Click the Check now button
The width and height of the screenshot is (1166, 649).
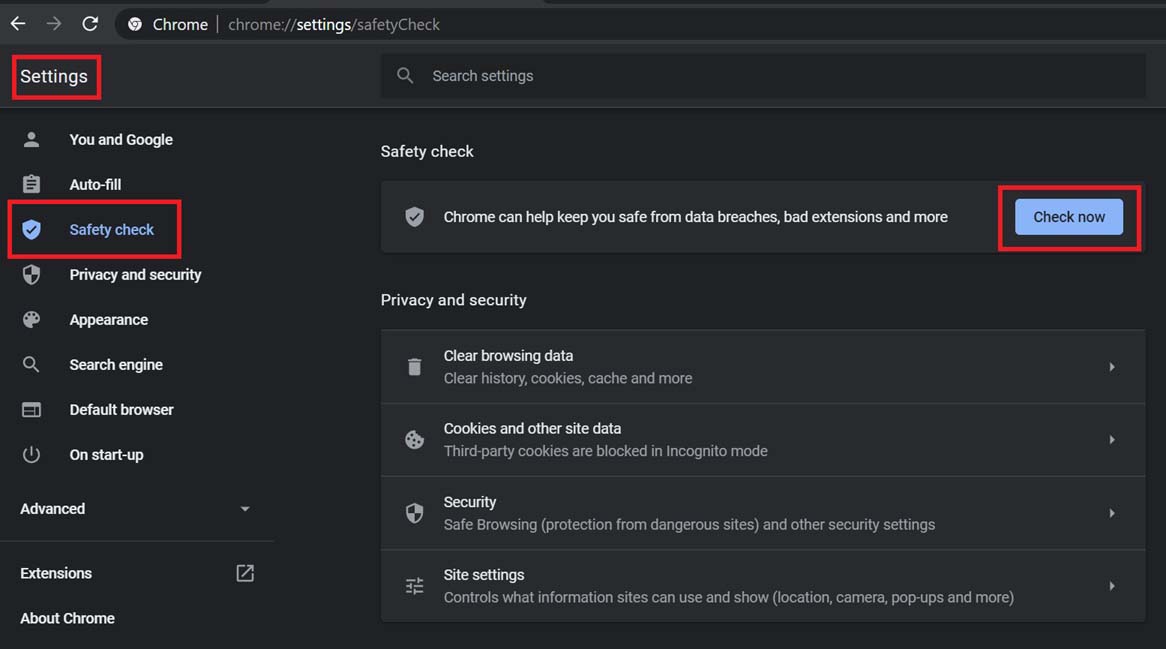click(1069, 217)
